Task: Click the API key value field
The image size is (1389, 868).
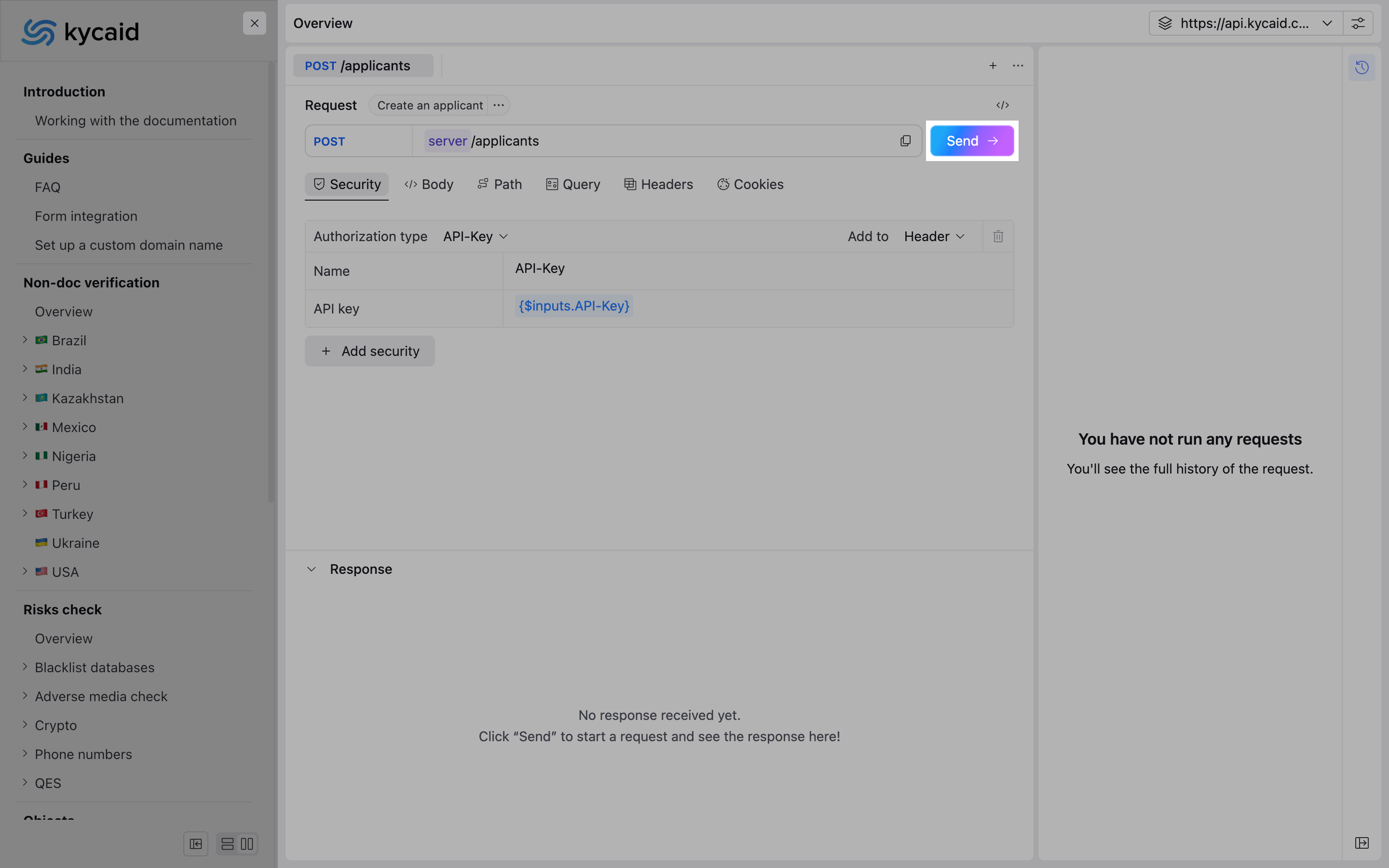Action: pos(574,307)
